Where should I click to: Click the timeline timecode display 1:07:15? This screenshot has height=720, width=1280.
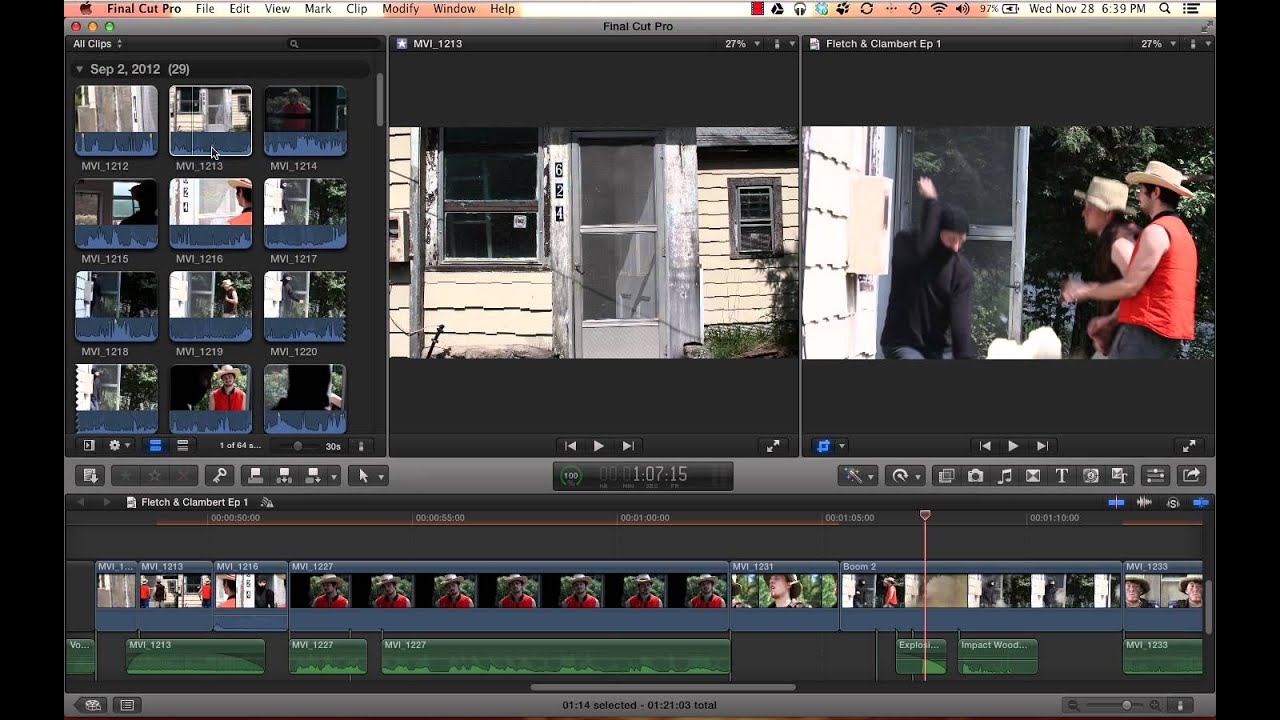point(643,475)
